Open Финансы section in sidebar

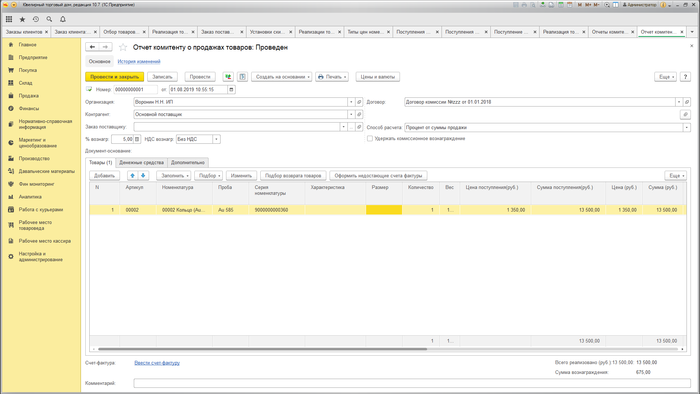[x=29, y=108]
